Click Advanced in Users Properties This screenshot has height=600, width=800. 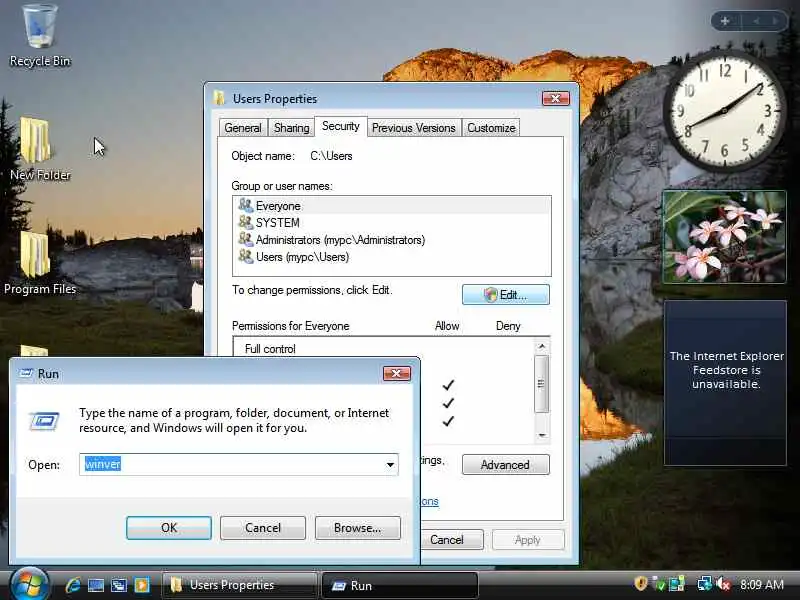[506, 465]
